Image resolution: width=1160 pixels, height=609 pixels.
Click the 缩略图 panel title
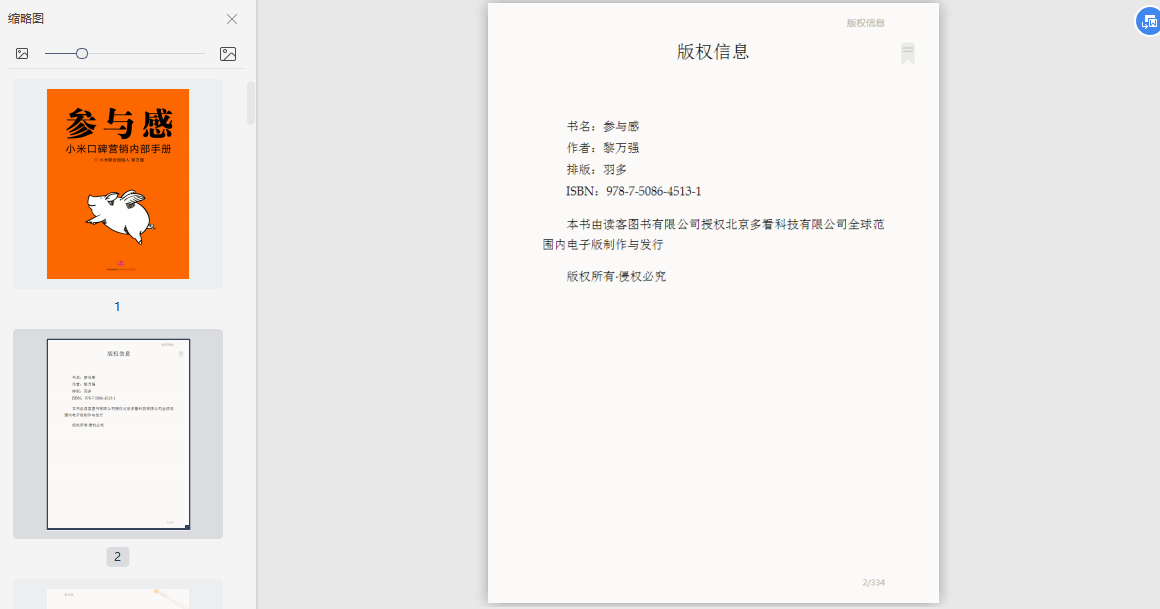click(x=26, y=18)
